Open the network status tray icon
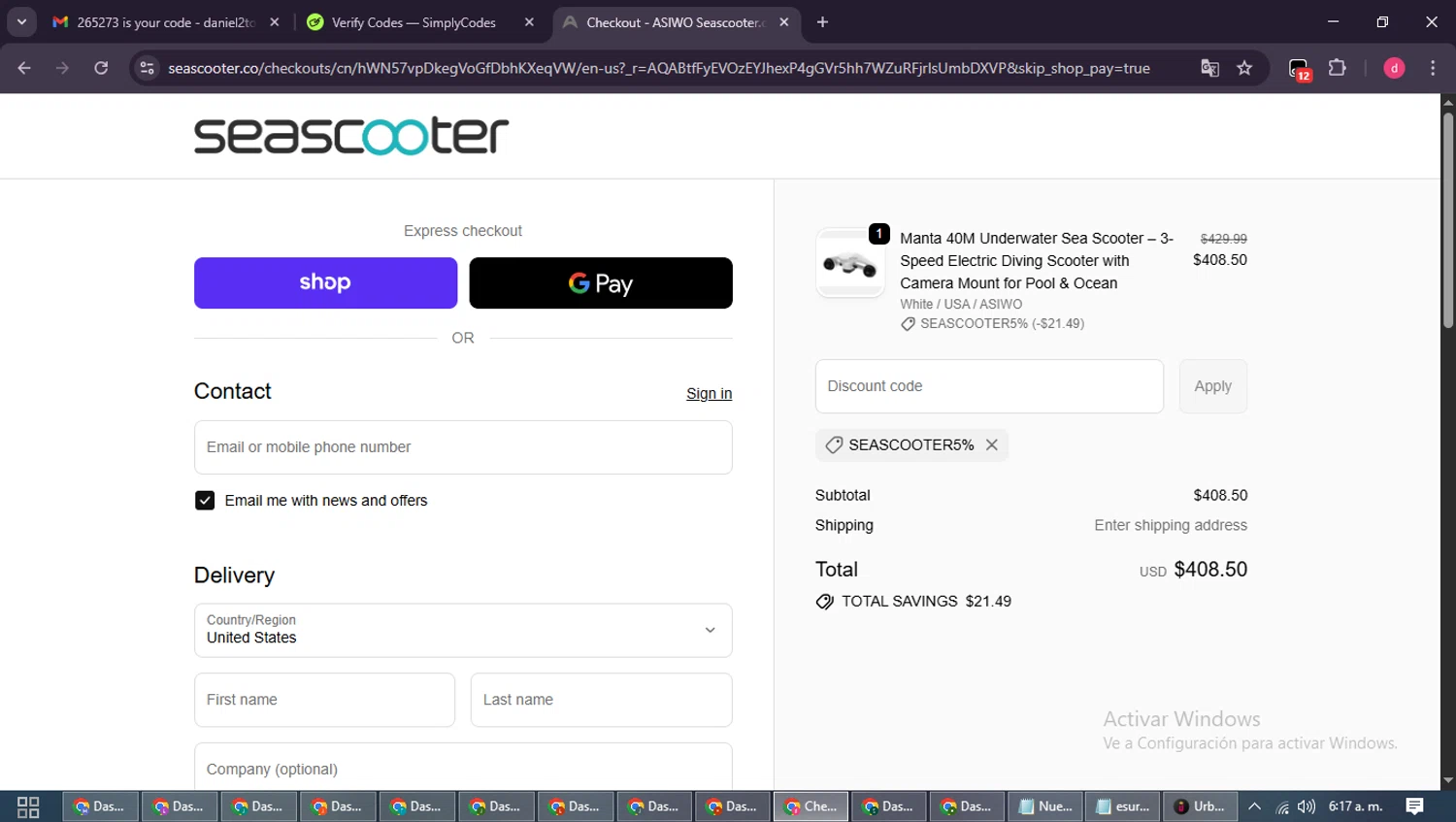 [x=1282, y=806]
